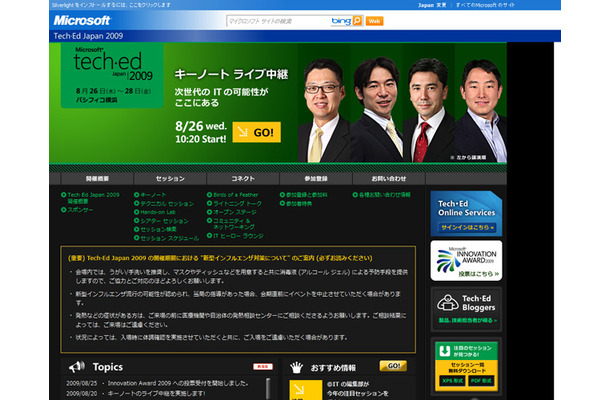Open the オープン ステージ link

click(235, 212)
